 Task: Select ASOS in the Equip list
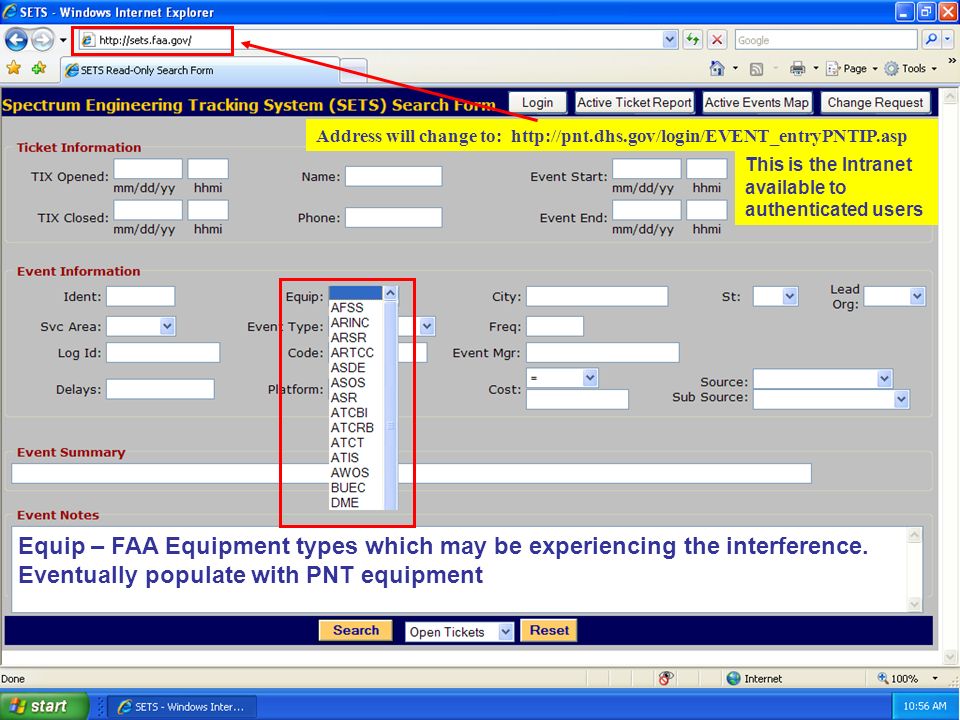coord(356,383)
